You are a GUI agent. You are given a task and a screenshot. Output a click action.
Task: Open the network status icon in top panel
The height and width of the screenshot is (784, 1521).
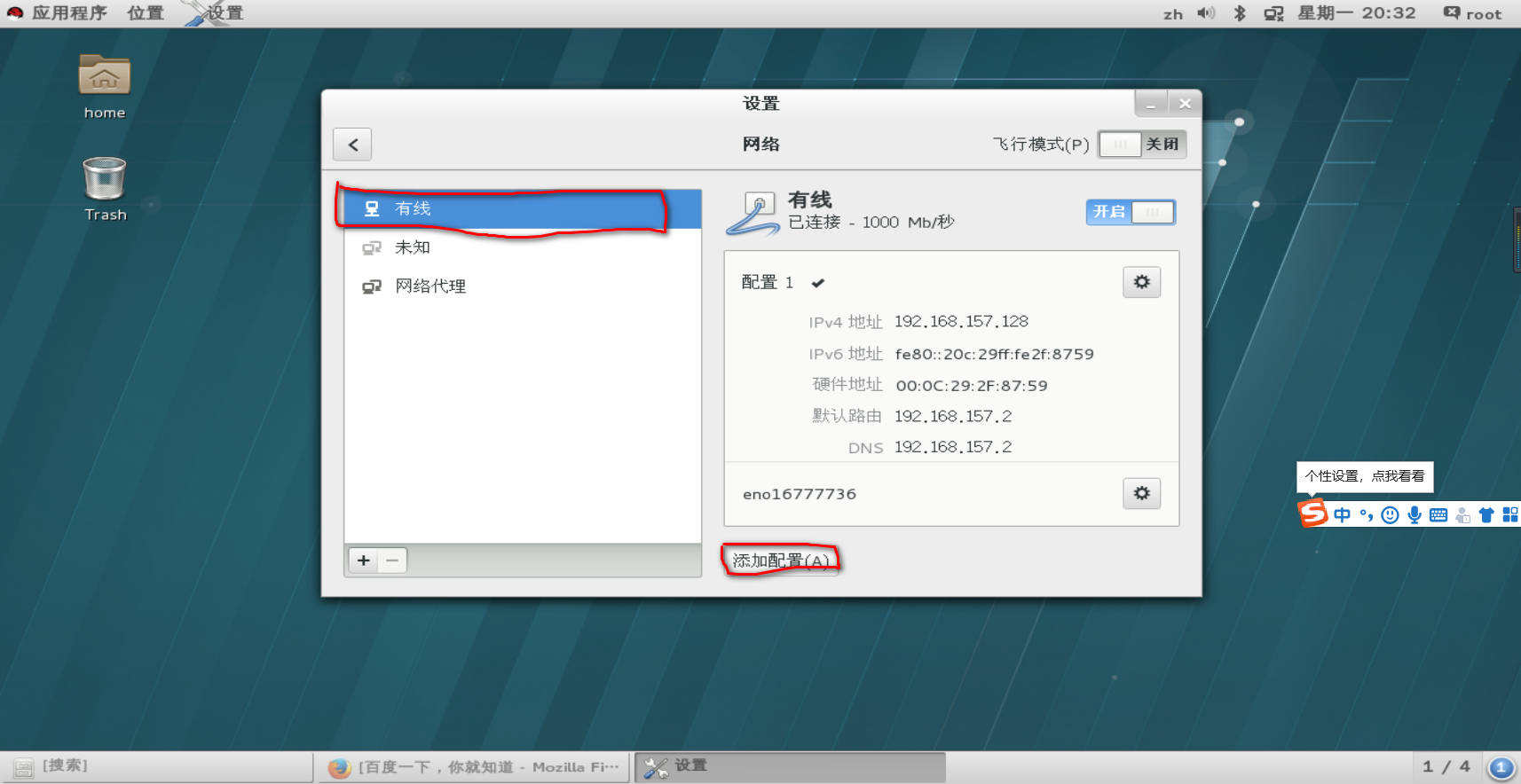pos(1273,13)
